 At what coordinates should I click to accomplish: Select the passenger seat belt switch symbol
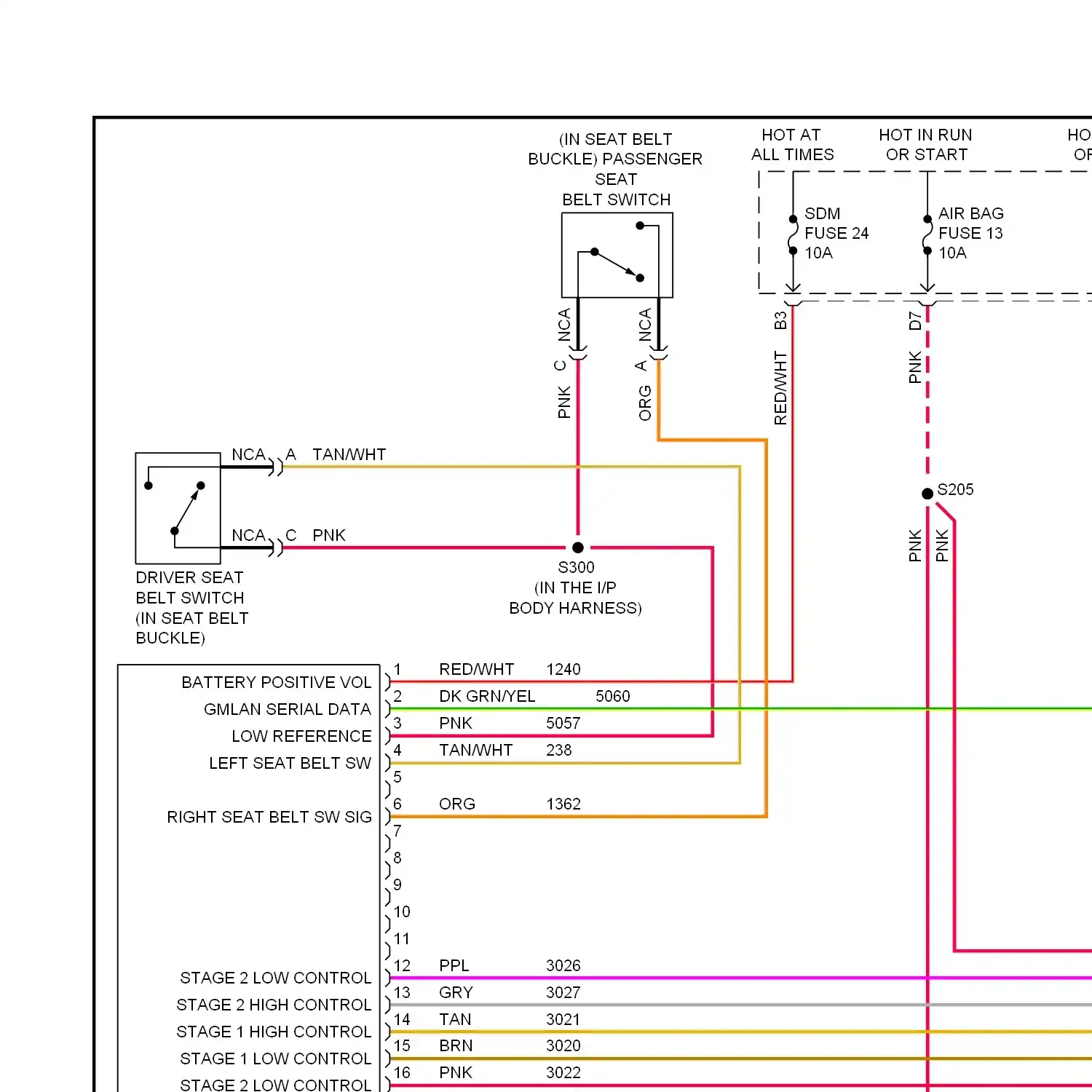[617, 256]
